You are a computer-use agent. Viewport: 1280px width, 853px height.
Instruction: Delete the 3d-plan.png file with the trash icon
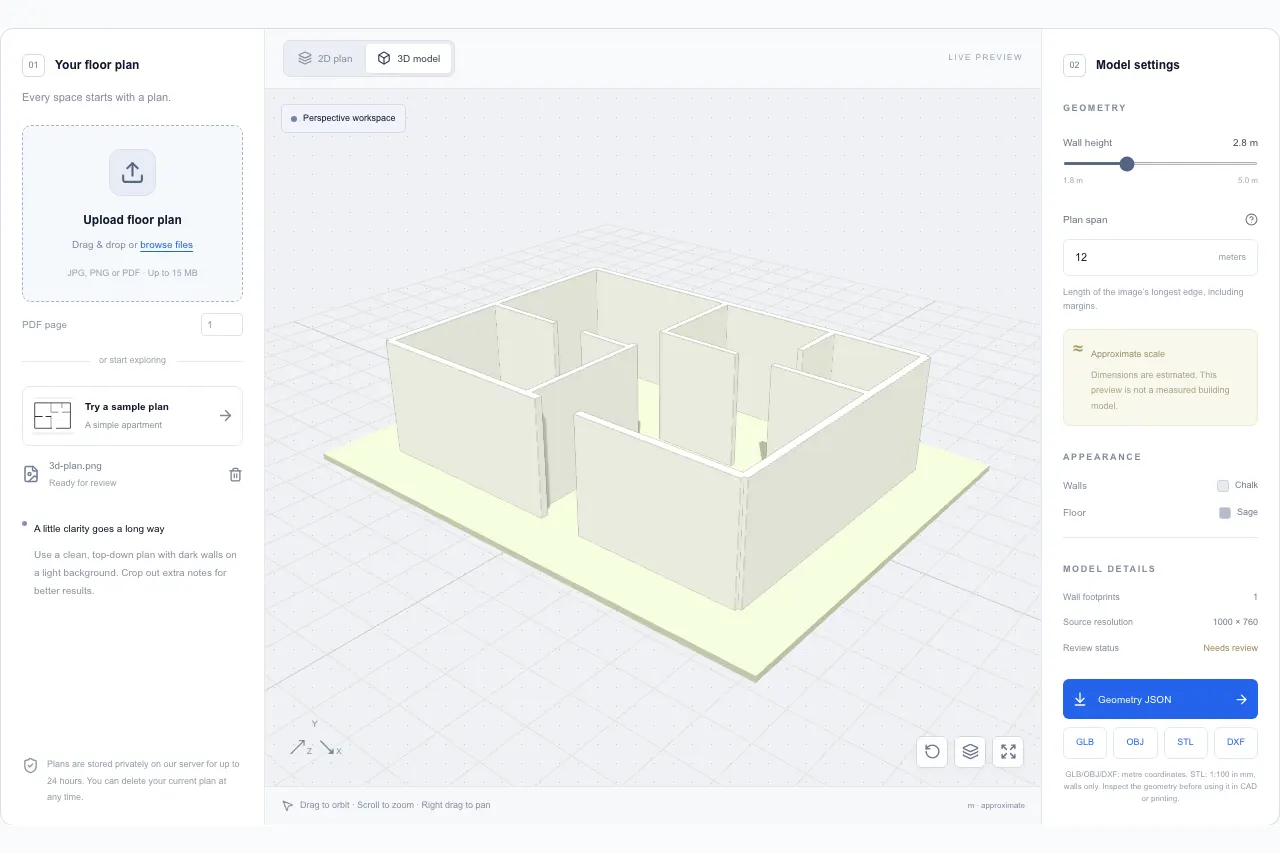[236, 474]
